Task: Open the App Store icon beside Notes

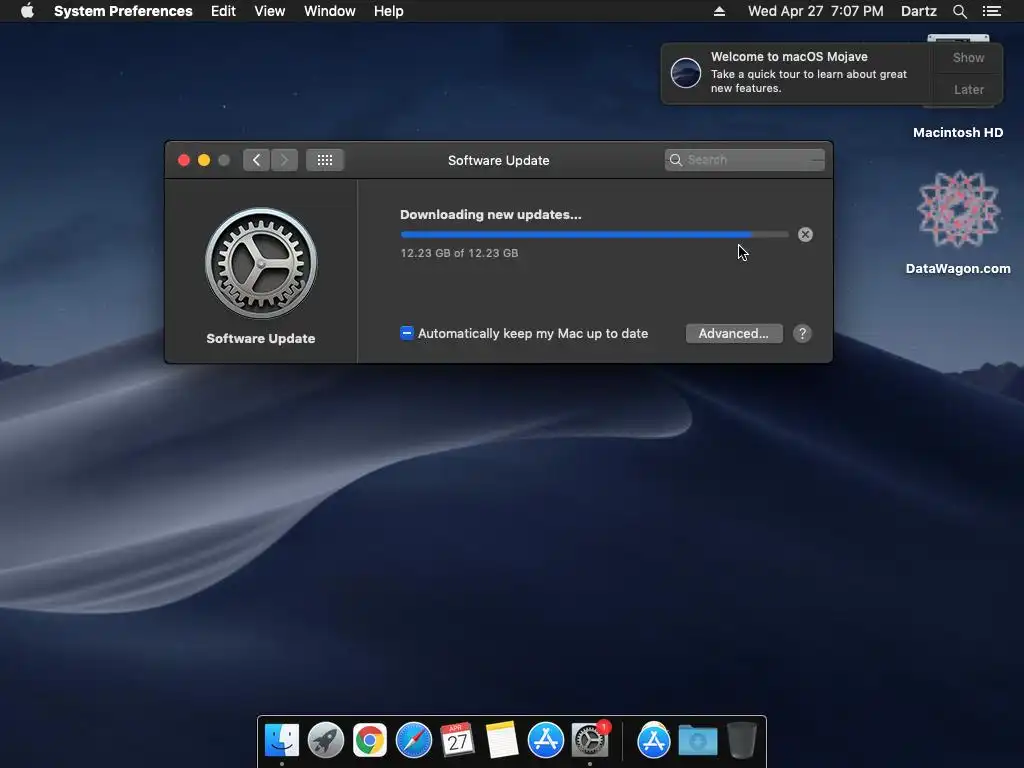Action: tap(545, 740)
